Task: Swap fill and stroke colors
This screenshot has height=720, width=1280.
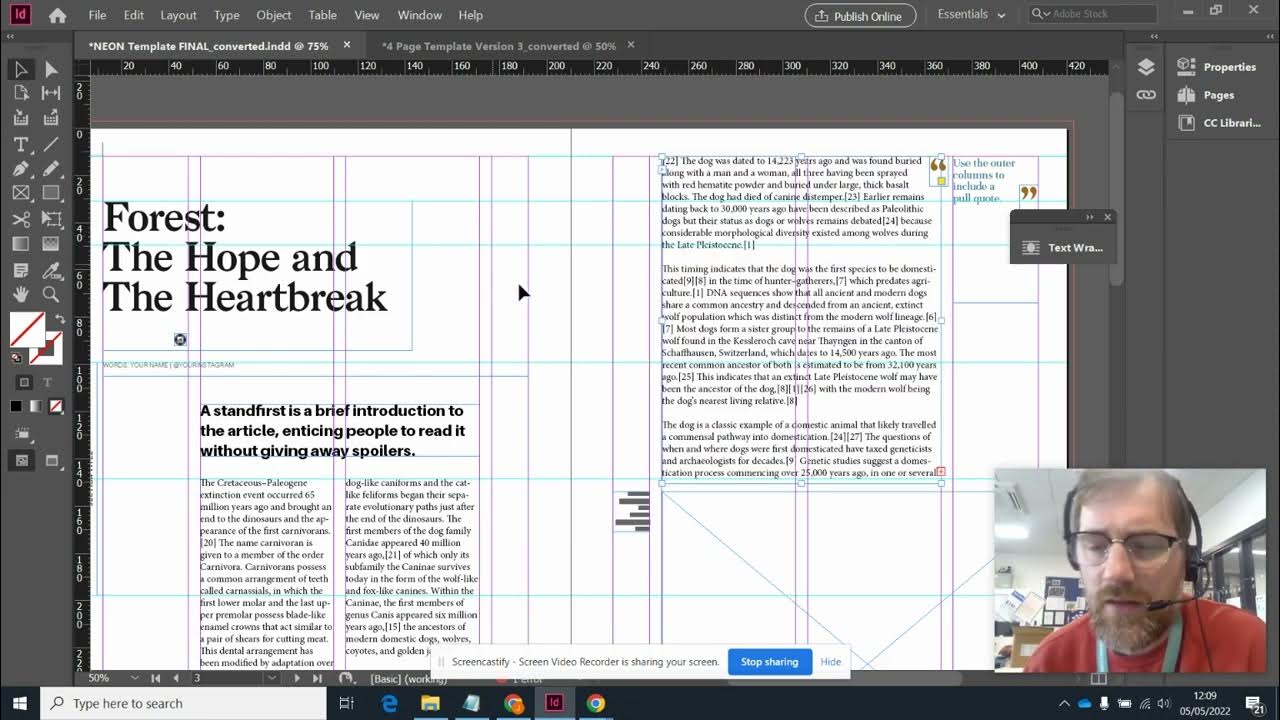Action: (x=59, y=320)
